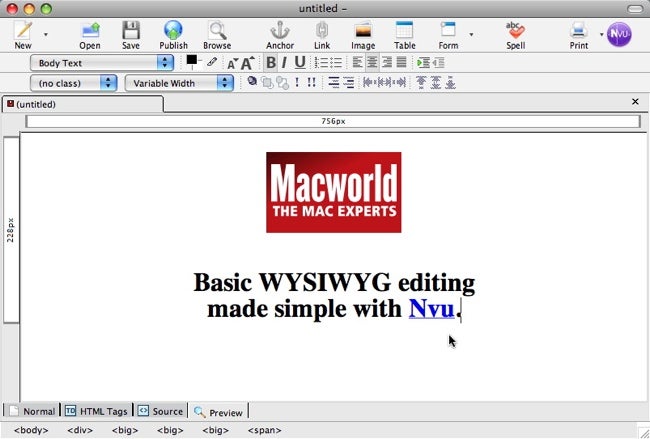Click the send to back icon
Image resolution: width=650 pixels, height=439 pixels.
(283, 83)
